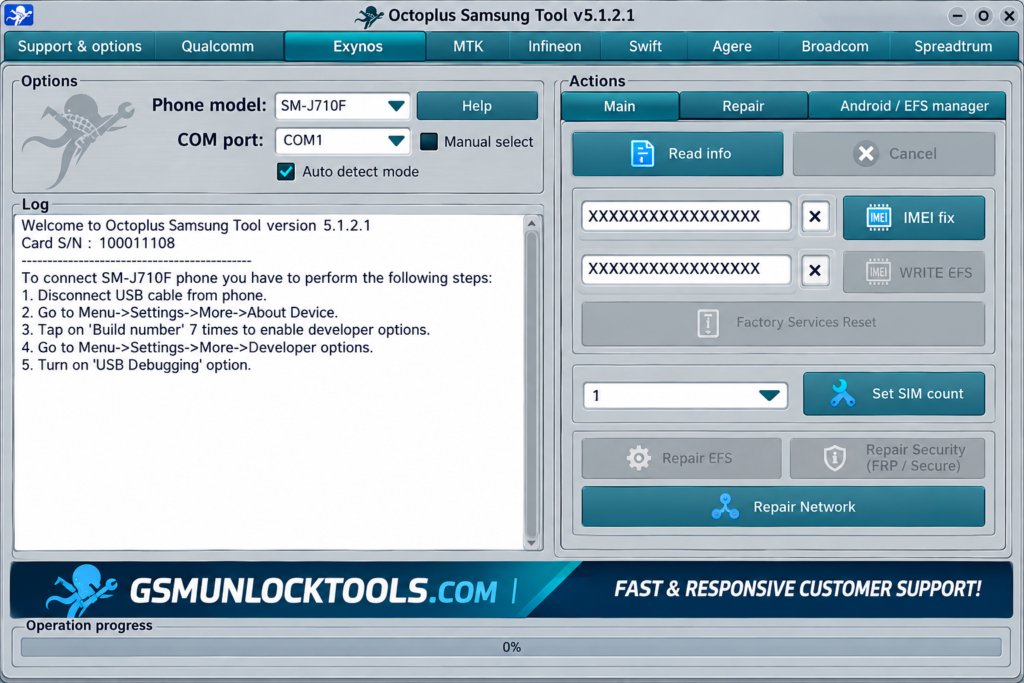Image resolution: width=1024 pixels, height=683 pixels.
Task: Toggle the Manual select checkbox
Action: (x=428, y=142)
